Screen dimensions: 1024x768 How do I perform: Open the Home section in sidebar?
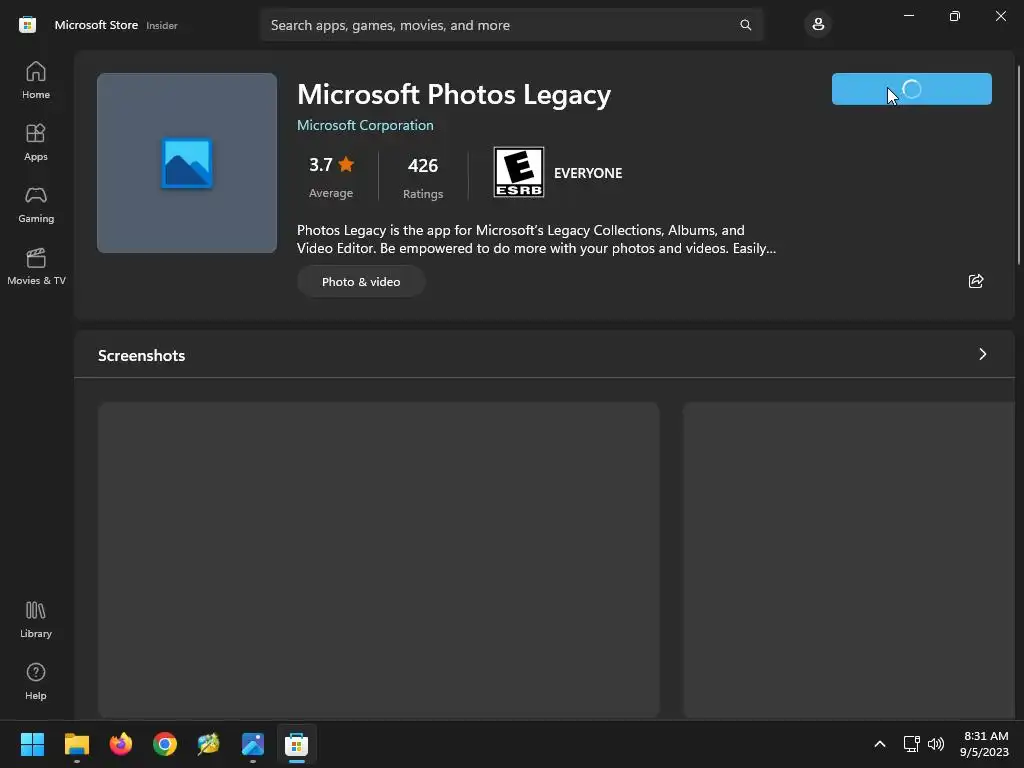click(36, 80)
